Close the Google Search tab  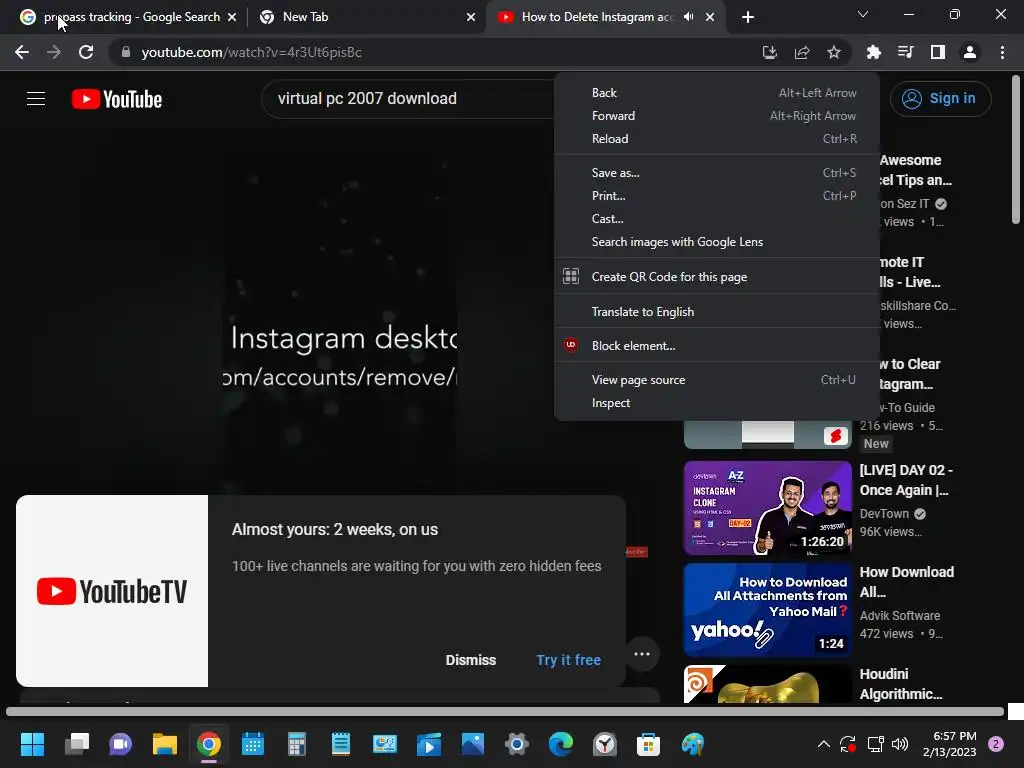click(232, 17)
